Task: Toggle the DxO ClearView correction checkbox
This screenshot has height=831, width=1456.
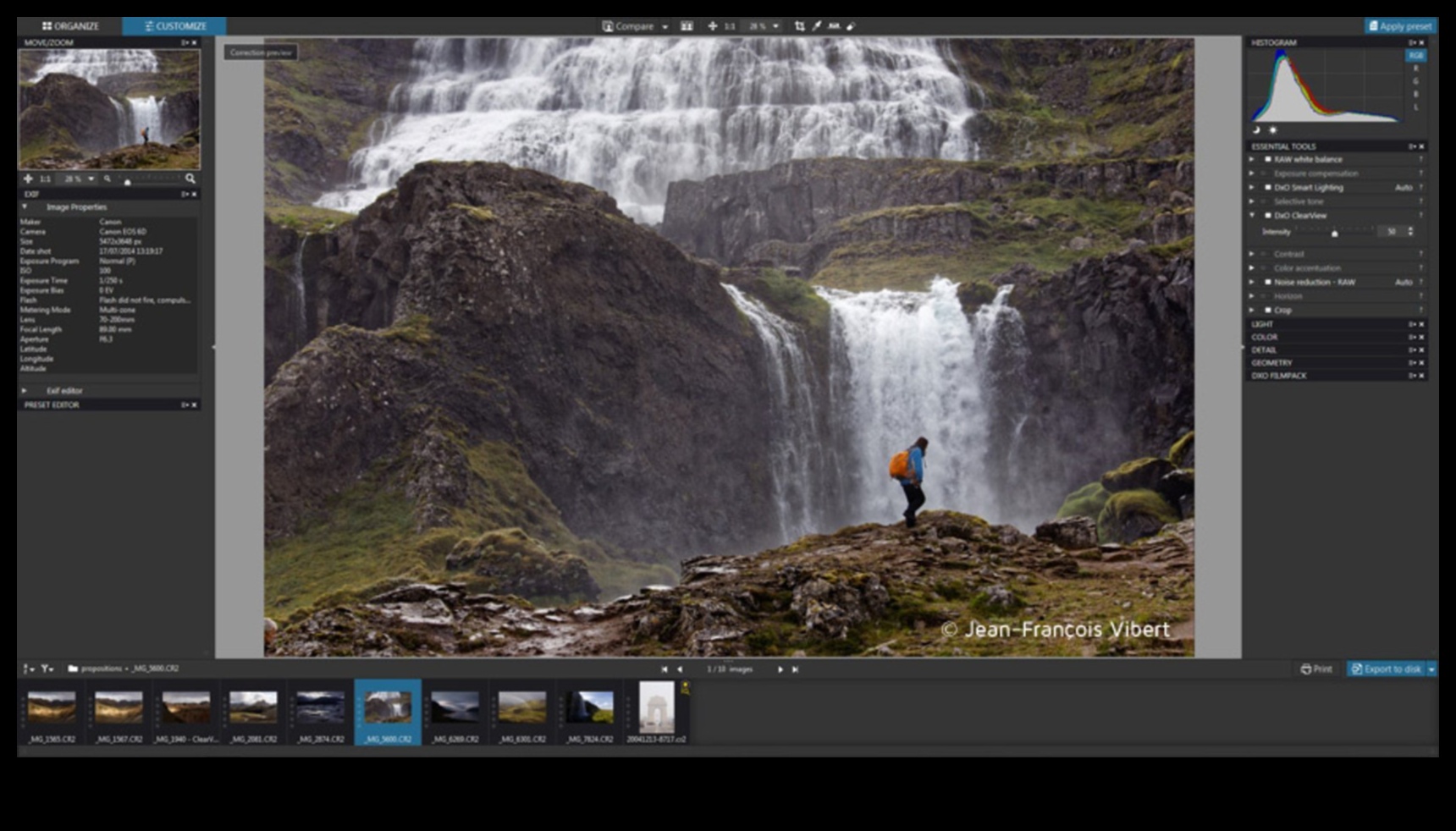Action: click(1268, 216)
